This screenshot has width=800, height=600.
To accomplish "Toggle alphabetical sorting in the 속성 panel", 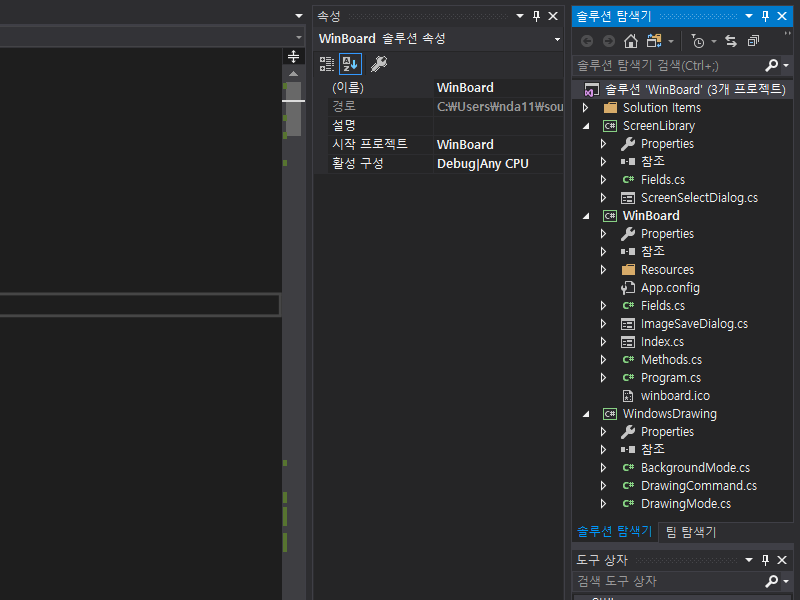I will [350, 64].
